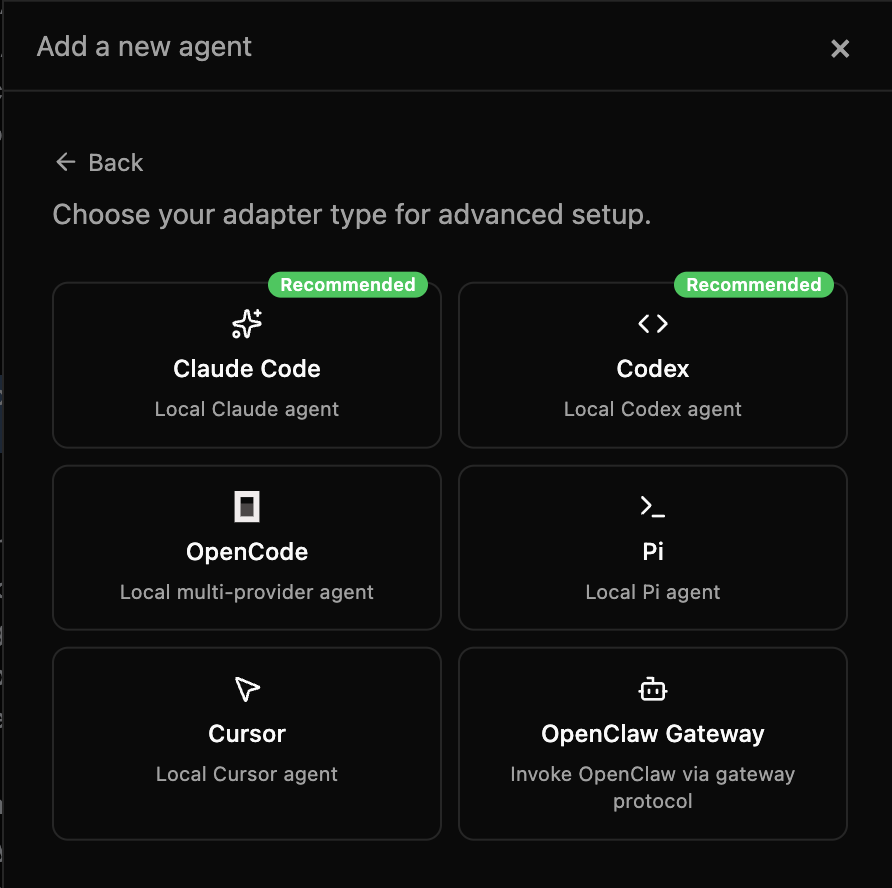The image size is (892, 888).
Task: Click the back arrow icon
Action: point(65,161)
